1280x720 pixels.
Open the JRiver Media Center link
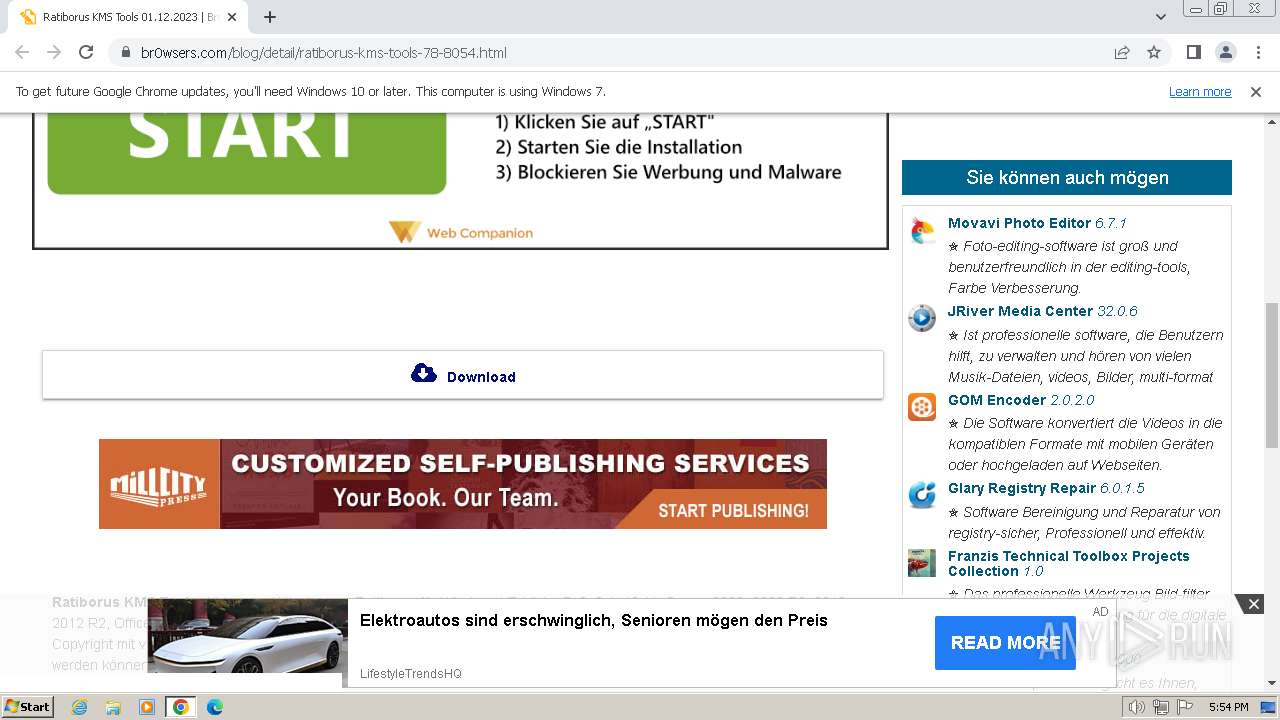(1020, 311)
